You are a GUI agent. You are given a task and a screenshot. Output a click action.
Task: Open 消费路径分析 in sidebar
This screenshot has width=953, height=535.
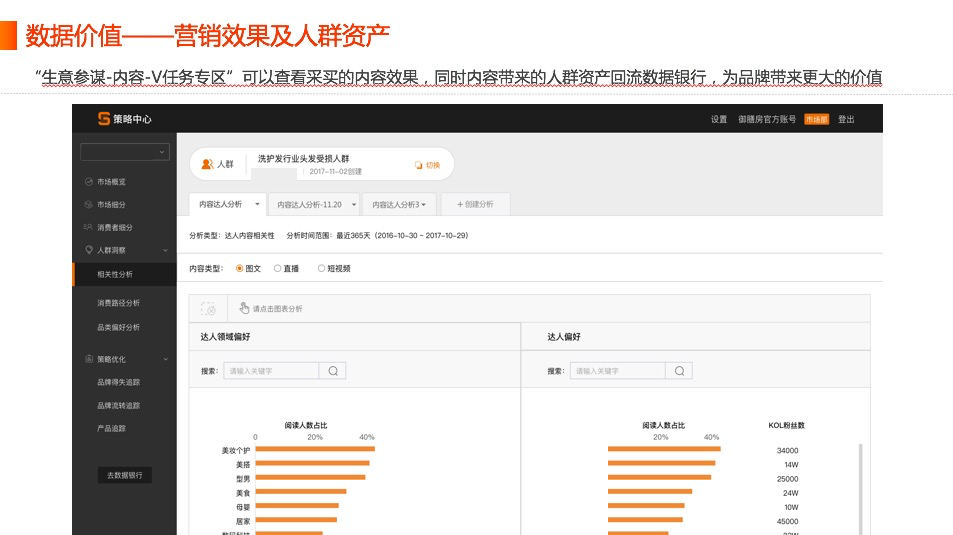[x=119, y=303]
